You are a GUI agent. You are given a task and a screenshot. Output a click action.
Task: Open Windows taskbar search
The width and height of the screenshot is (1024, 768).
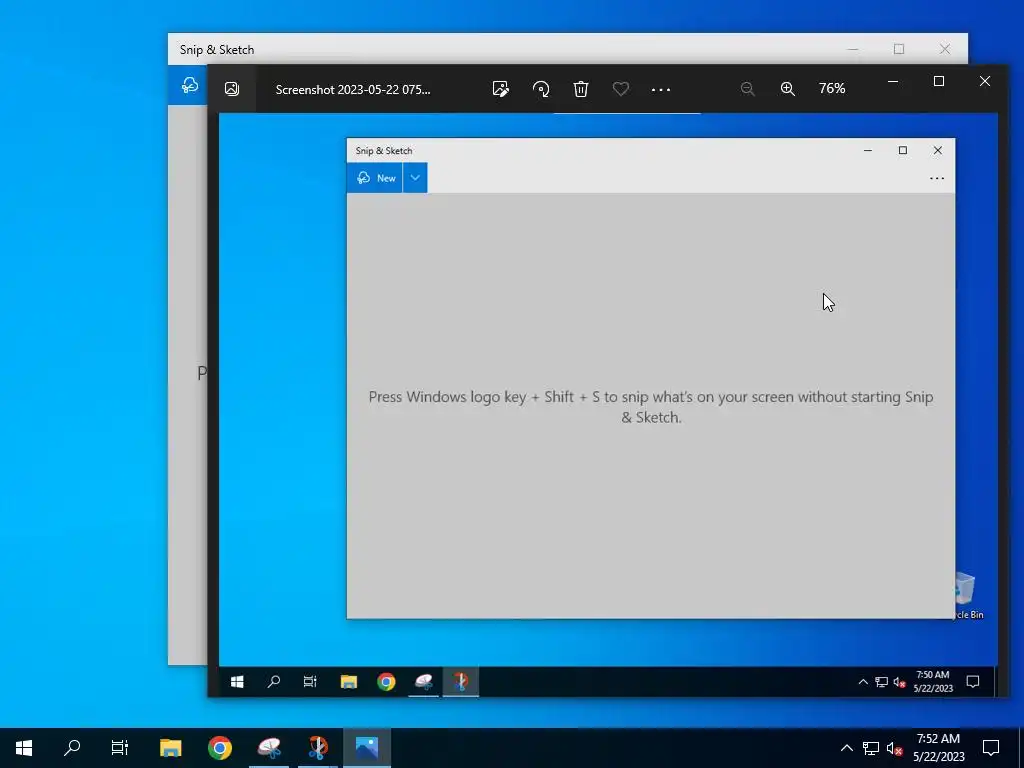[x=72, y=748]
